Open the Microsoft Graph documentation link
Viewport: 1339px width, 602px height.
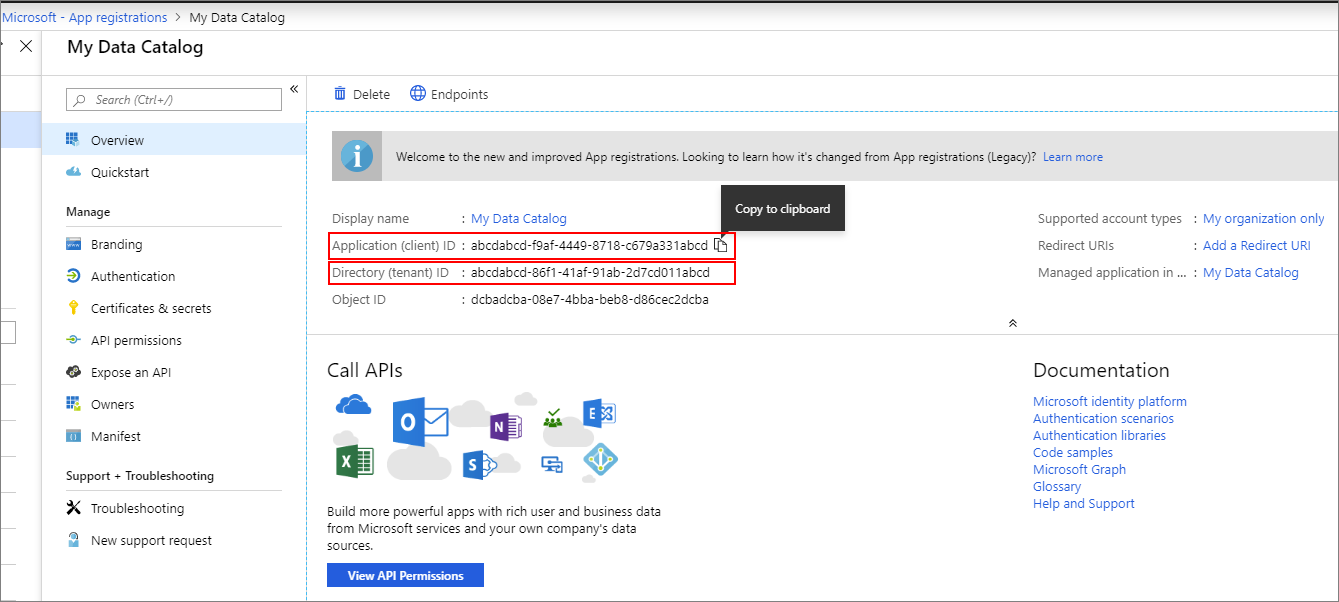click(1078, 469)
